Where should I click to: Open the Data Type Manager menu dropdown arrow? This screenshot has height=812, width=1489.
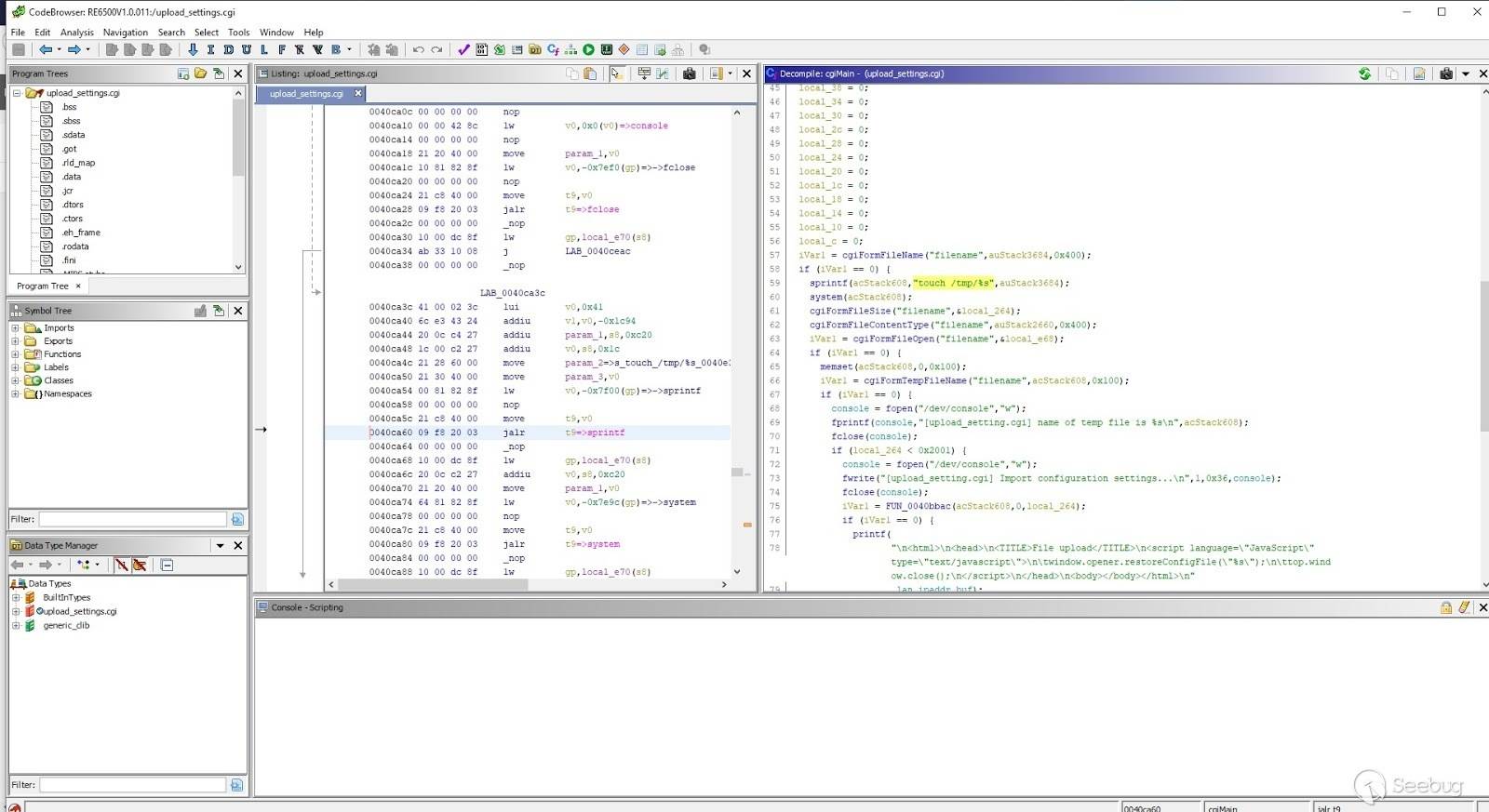[x=221, y=546]
